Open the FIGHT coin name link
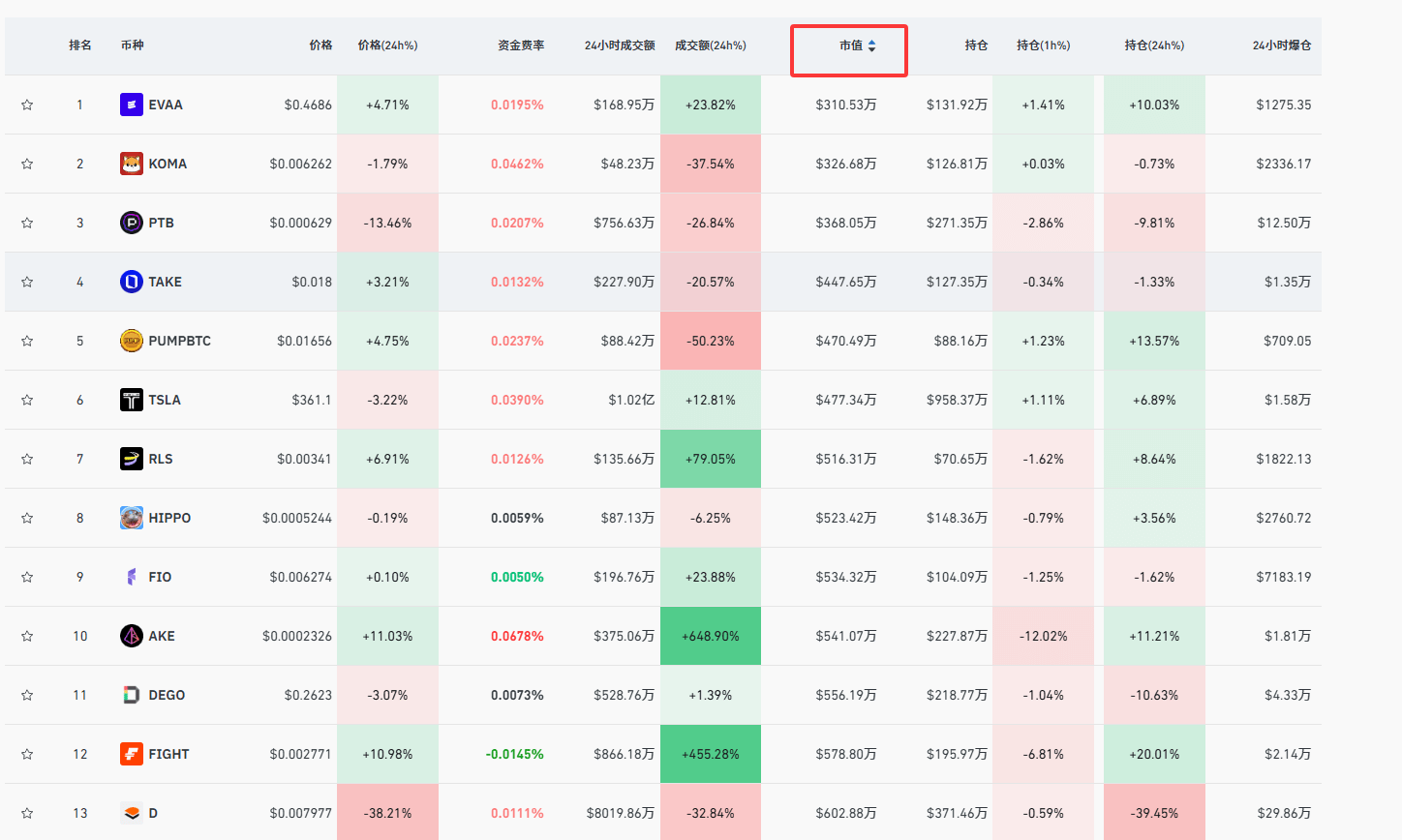Screen dimensions: 1402x840 (168, 754)
